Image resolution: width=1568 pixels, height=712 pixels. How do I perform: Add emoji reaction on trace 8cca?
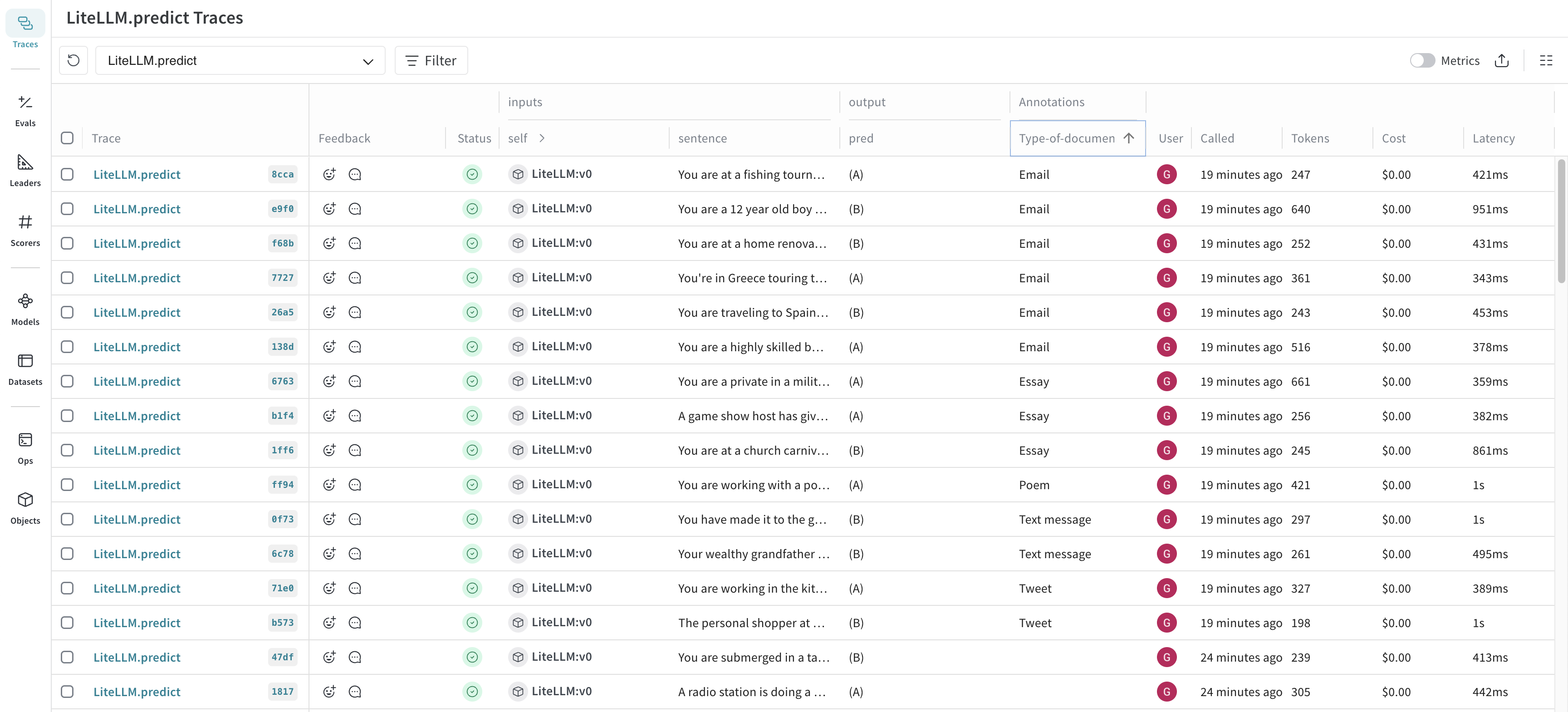(x=329, y=174)
